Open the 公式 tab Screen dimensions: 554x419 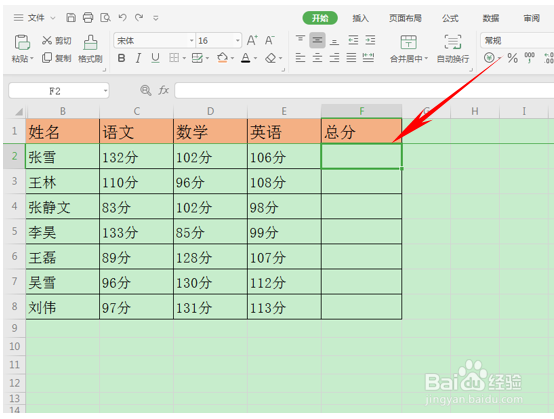click(x=450, y=18)
